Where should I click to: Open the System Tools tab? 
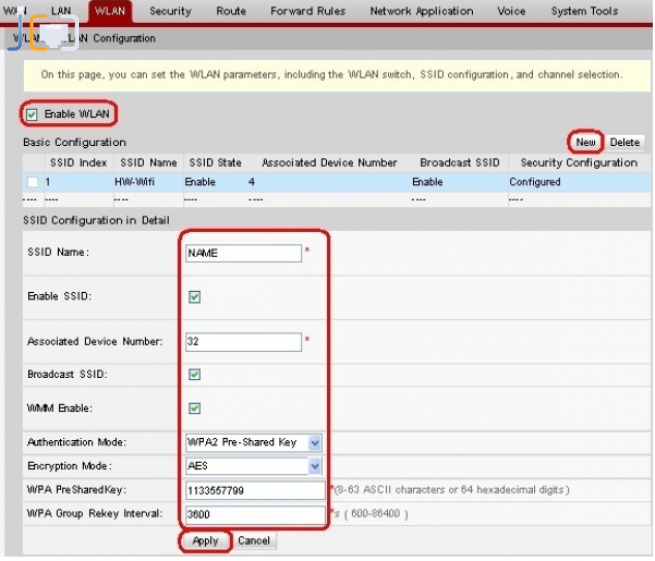pos(584,11)
